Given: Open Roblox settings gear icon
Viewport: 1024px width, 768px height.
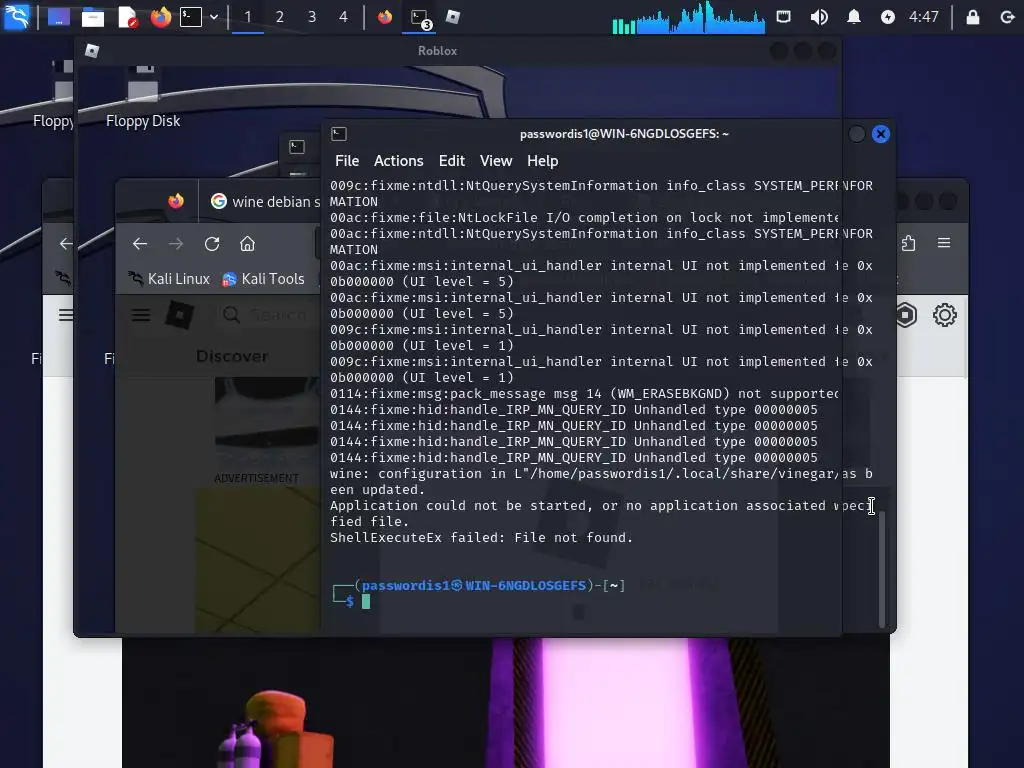Looking at the screenshot, I should pyautogui.click(x=944, y=315).
